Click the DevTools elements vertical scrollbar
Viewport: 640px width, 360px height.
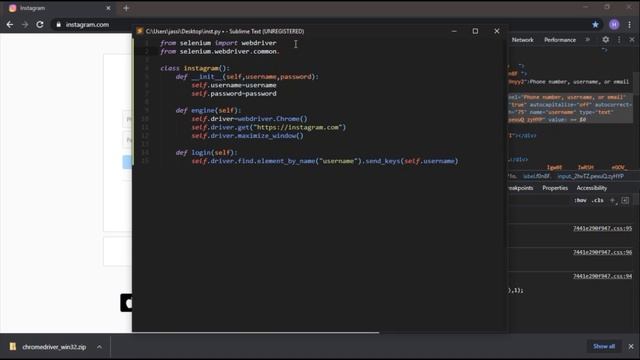[x=636, y=84]
